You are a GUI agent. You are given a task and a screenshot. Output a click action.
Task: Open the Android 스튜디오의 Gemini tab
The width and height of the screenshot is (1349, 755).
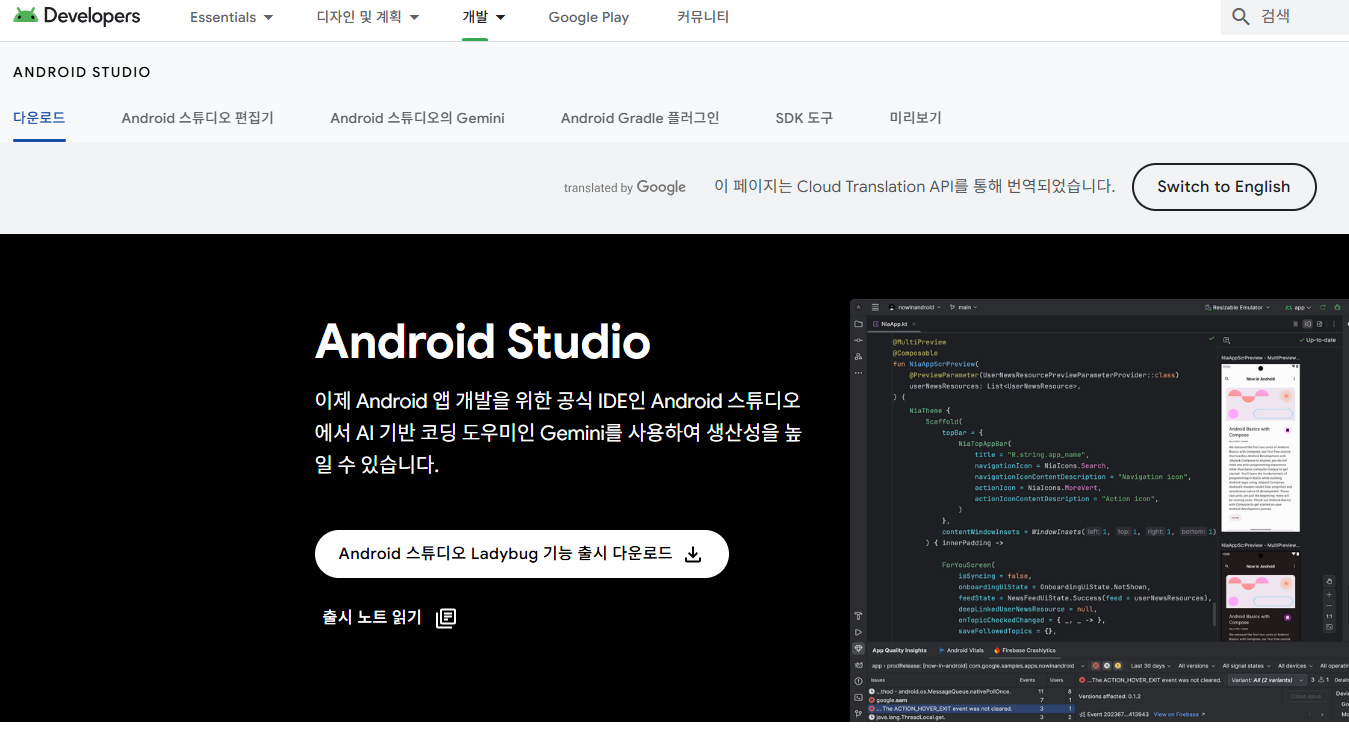coord(417,118)
